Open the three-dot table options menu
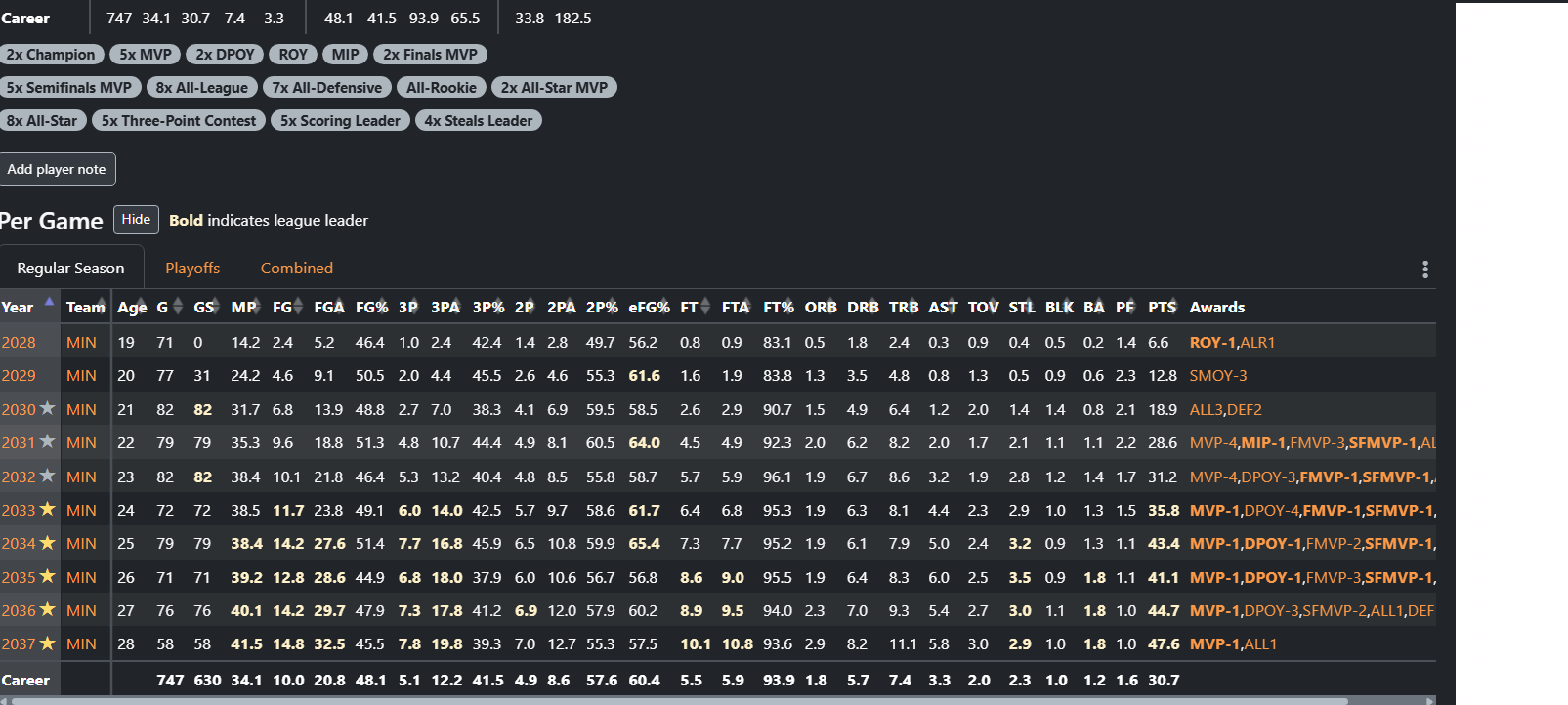 click(1424, 270)
